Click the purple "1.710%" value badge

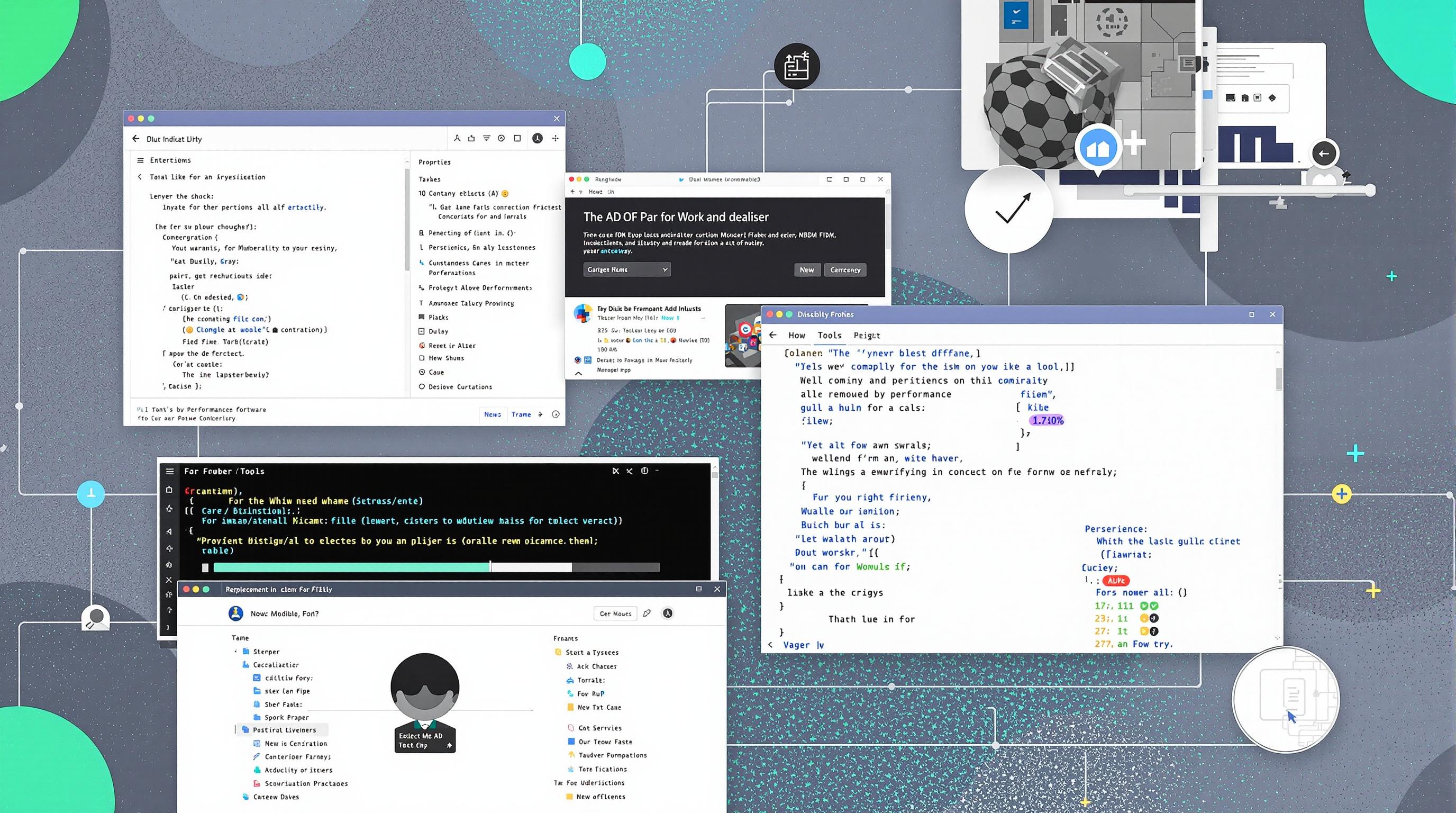point(1048,420)
